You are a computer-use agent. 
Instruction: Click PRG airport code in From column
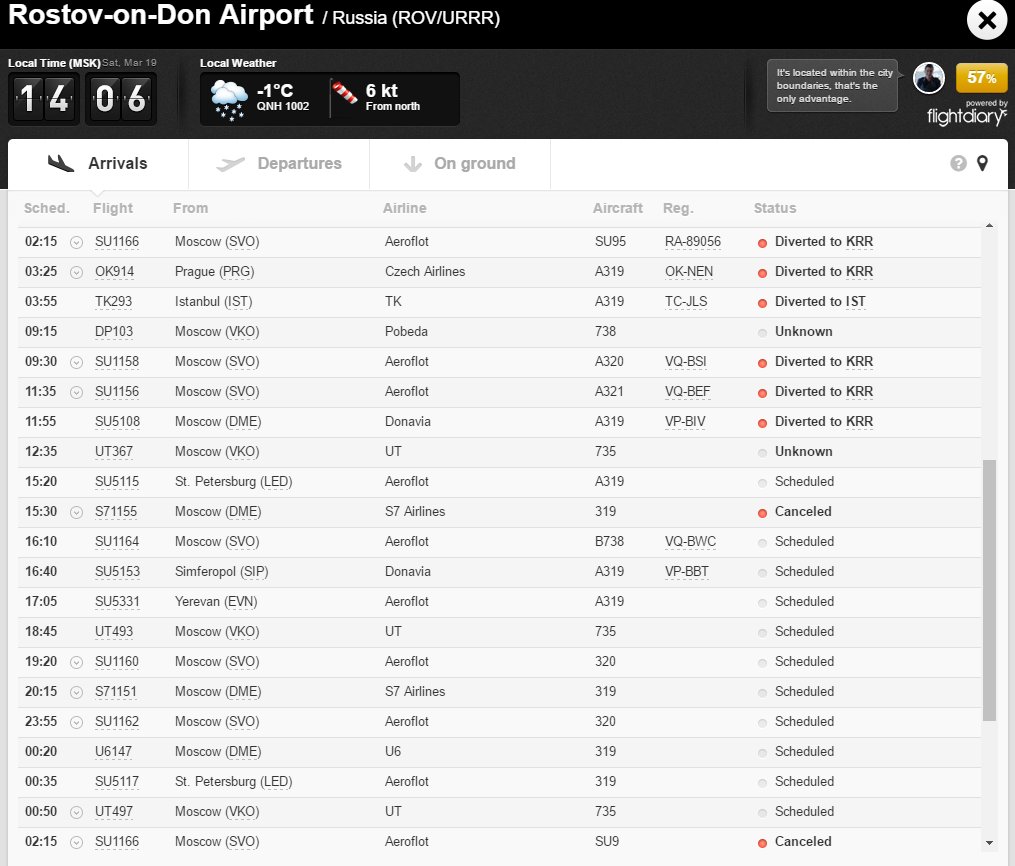[x=237, y=272]
